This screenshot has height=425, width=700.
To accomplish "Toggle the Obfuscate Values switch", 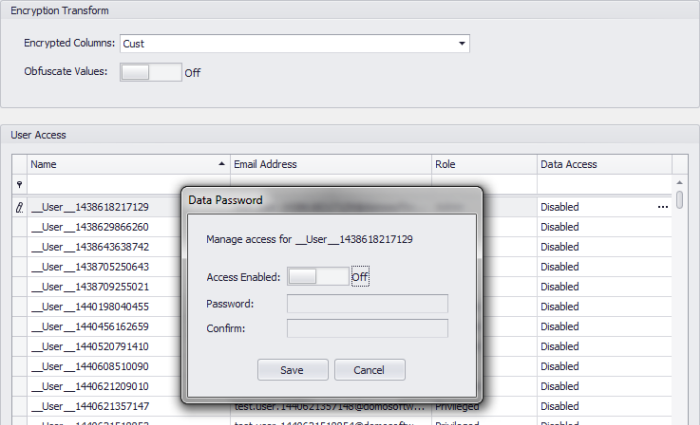I will click(x=151, y=72).
